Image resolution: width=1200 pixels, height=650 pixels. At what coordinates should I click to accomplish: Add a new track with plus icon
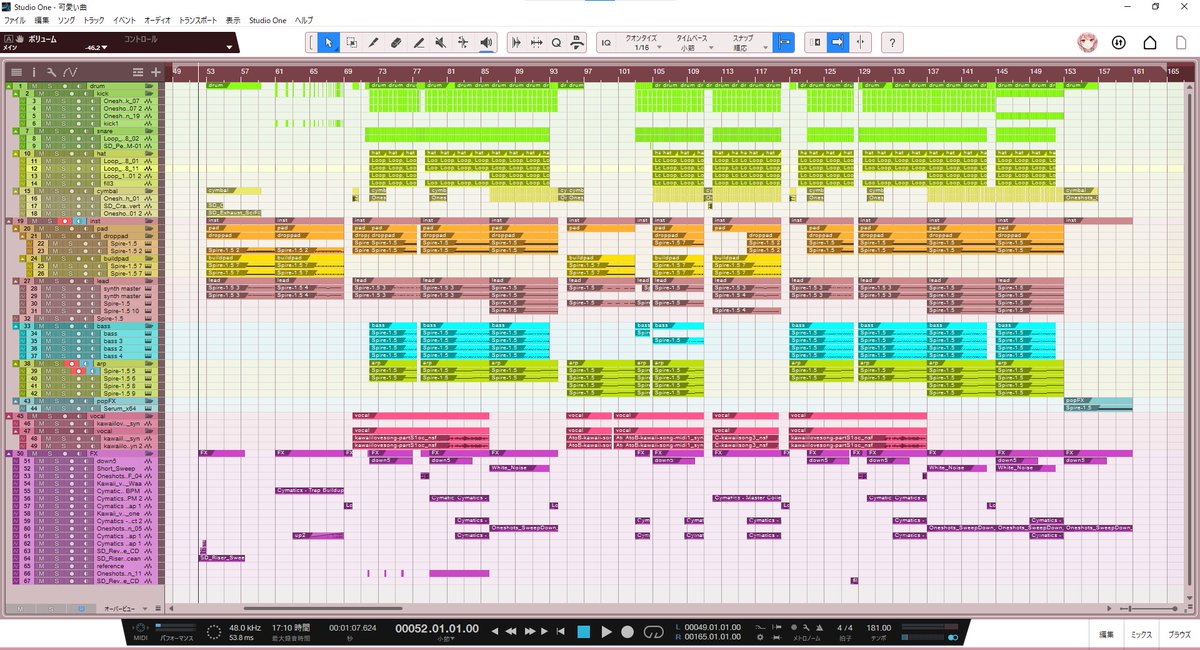click(155, 72)
